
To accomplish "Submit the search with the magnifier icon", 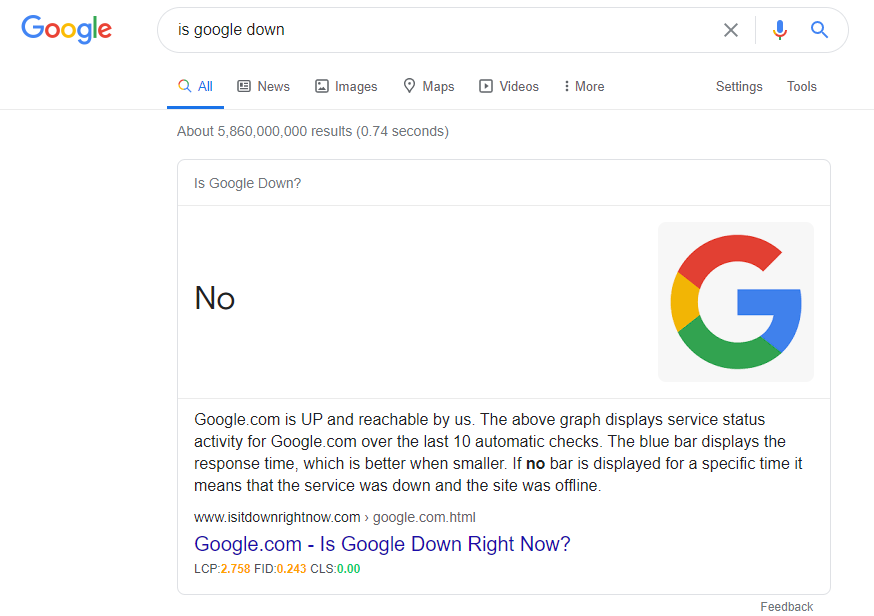I will pyautogui.click(x=819, y=30).
